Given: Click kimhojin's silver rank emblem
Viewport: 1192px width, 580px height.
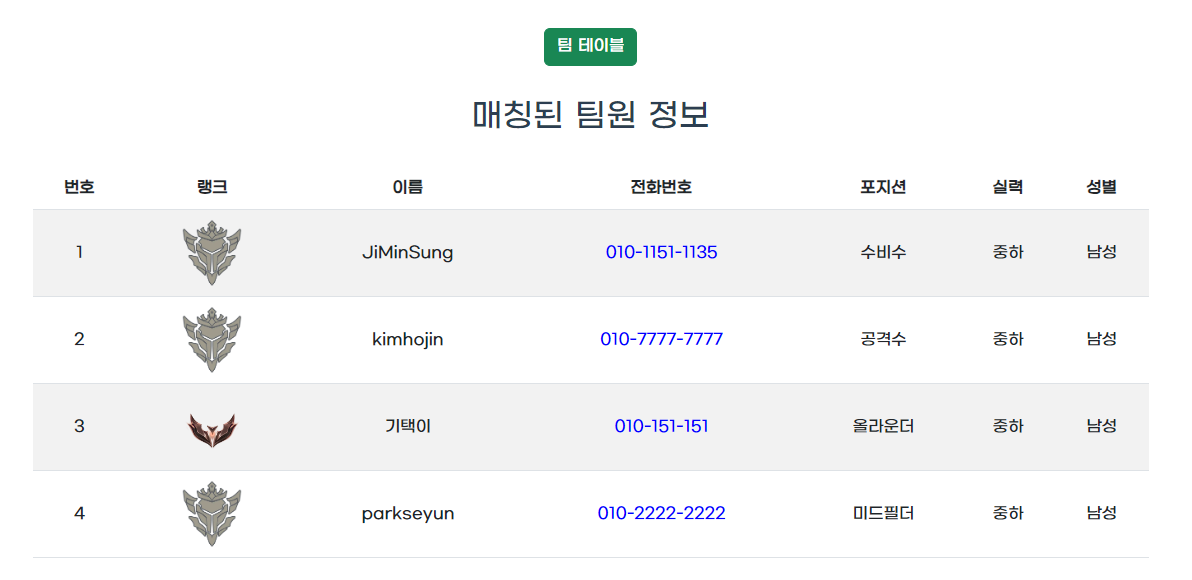Looking at the screenshot, I should pos(212,340).
